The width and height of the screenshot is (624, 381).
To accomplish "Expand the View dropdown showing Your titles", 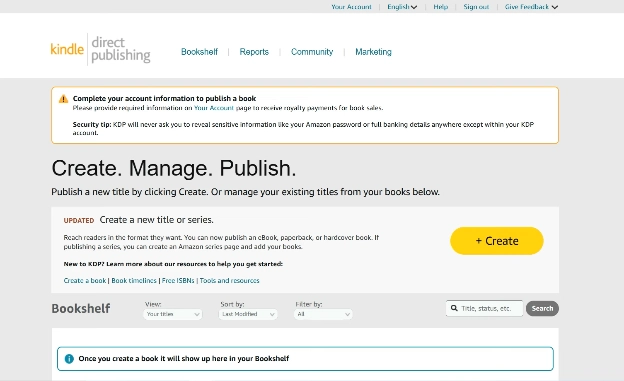I will tap(172, 314).
